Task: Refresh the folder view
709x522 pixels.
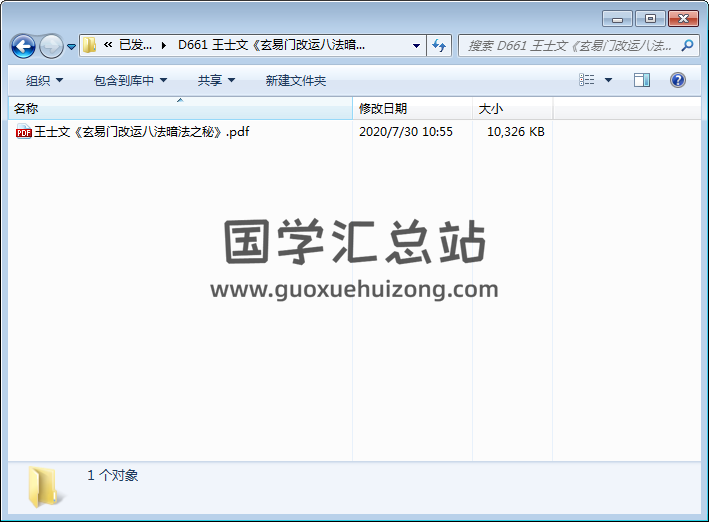Action: [x=439, y=45]
